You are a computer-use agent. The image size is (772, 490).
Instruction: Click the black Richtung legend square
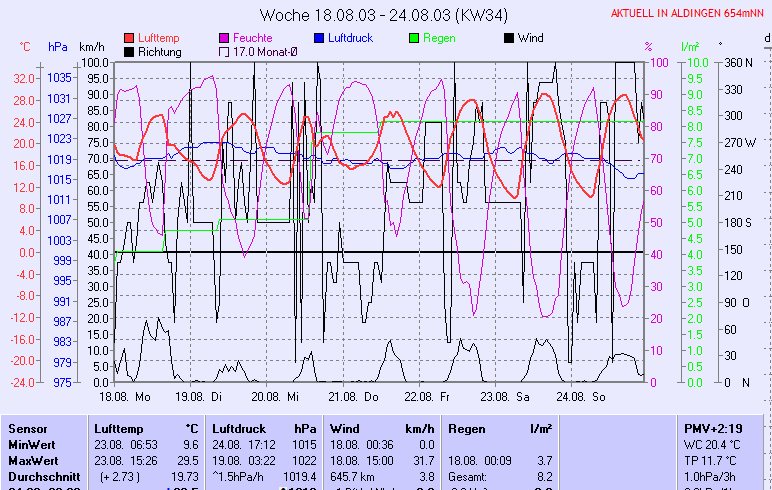(129, 52)
